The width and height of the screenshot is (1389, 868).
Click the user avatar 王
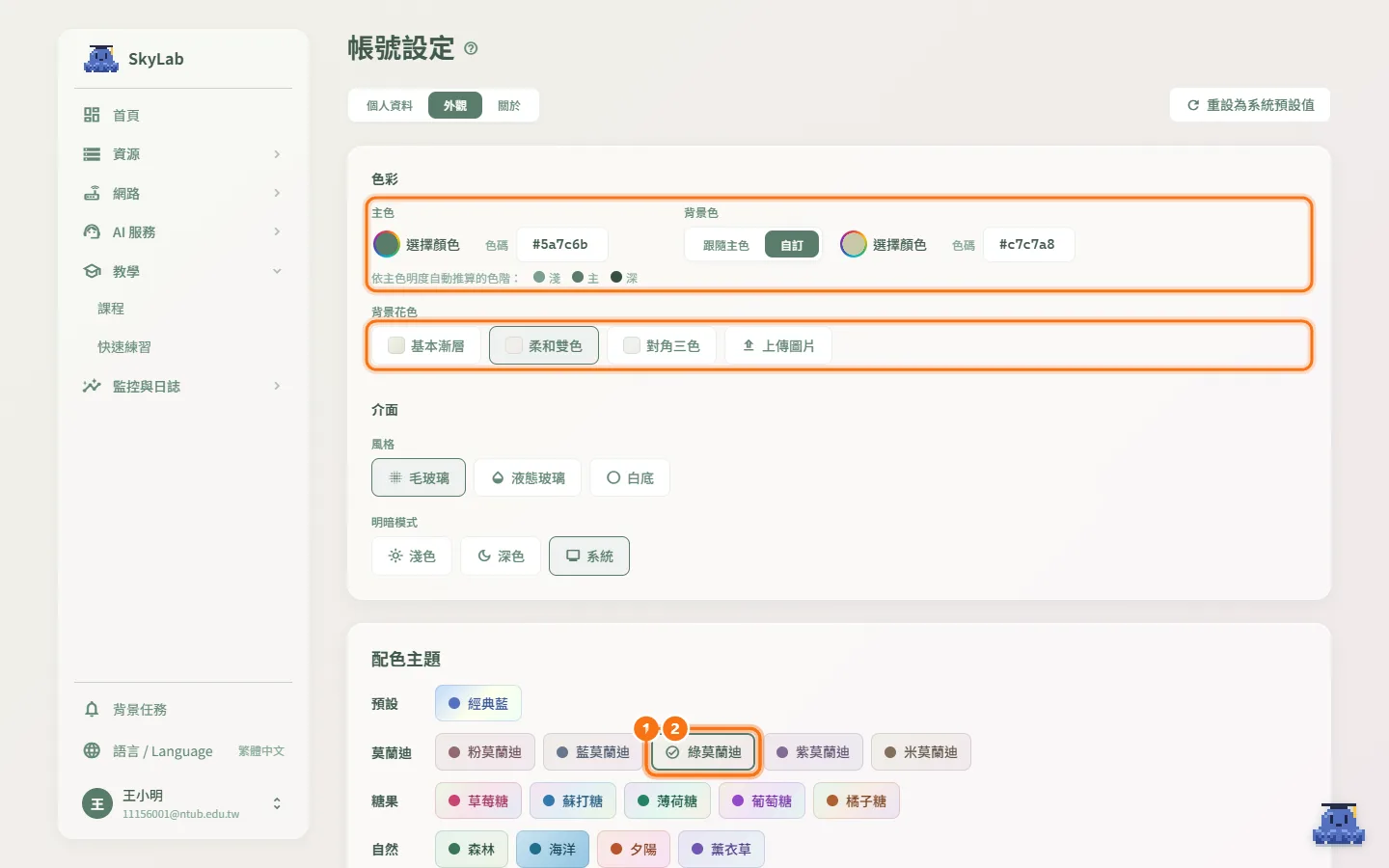pos(97,803)
